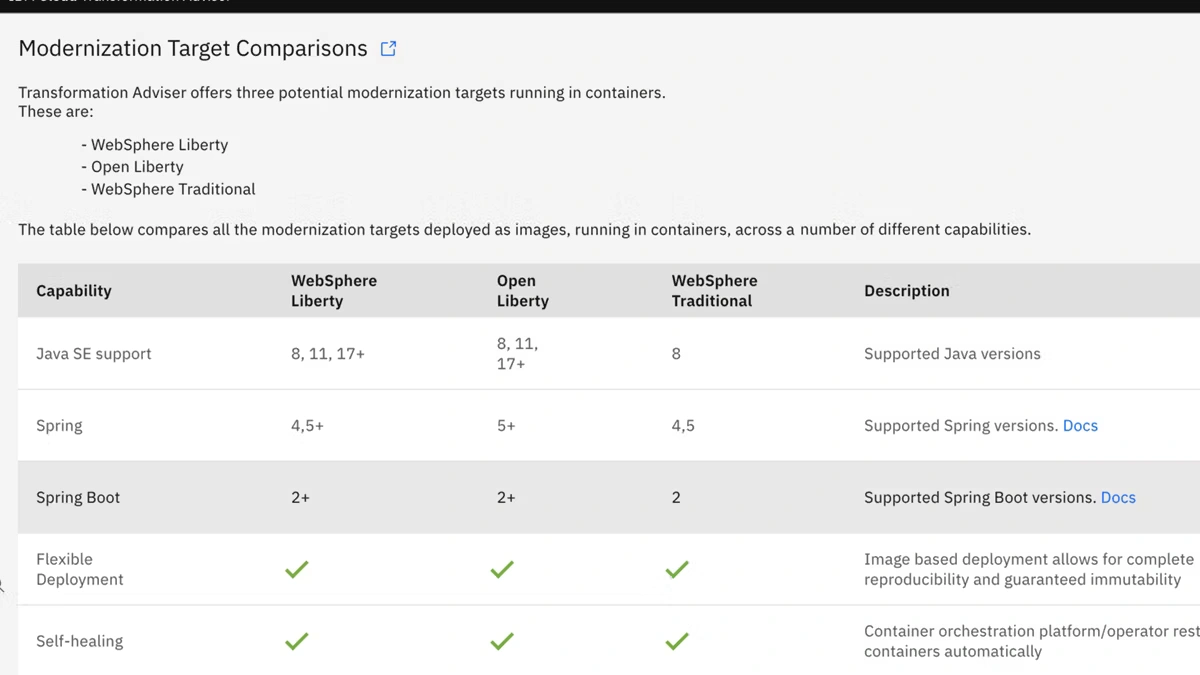This screenshot has width=1200, height=675.
Task: Click the WebSphere Traditional column header
Action: [714, 291]
